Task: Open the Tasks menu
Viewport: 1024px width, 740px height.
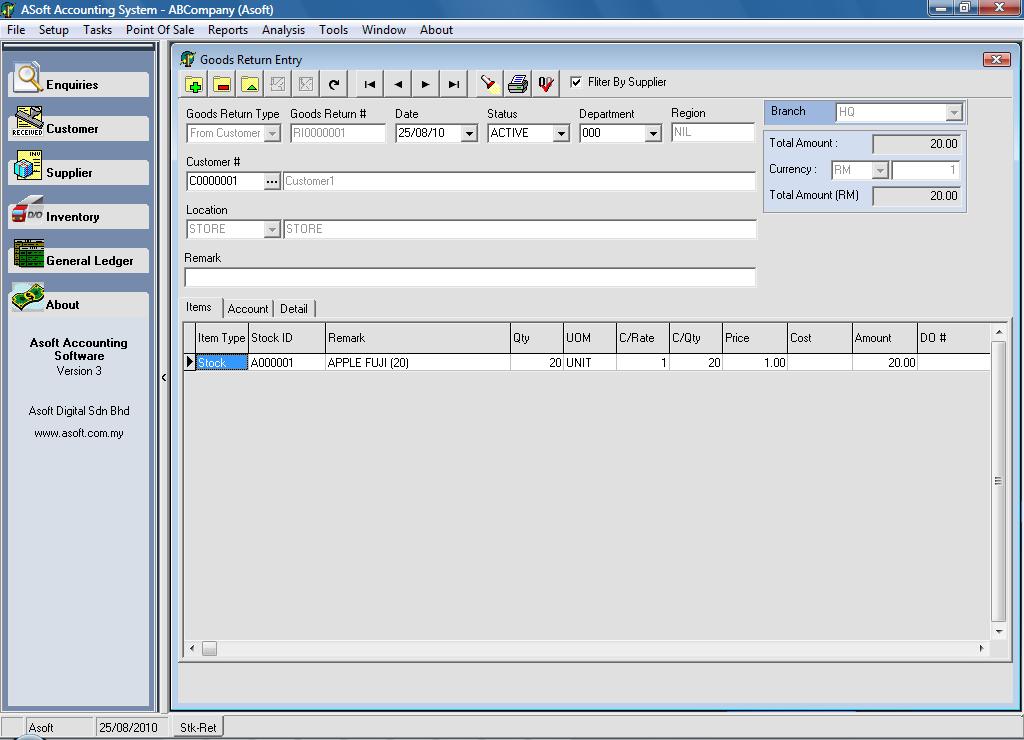Action: [x=97, y=30]
